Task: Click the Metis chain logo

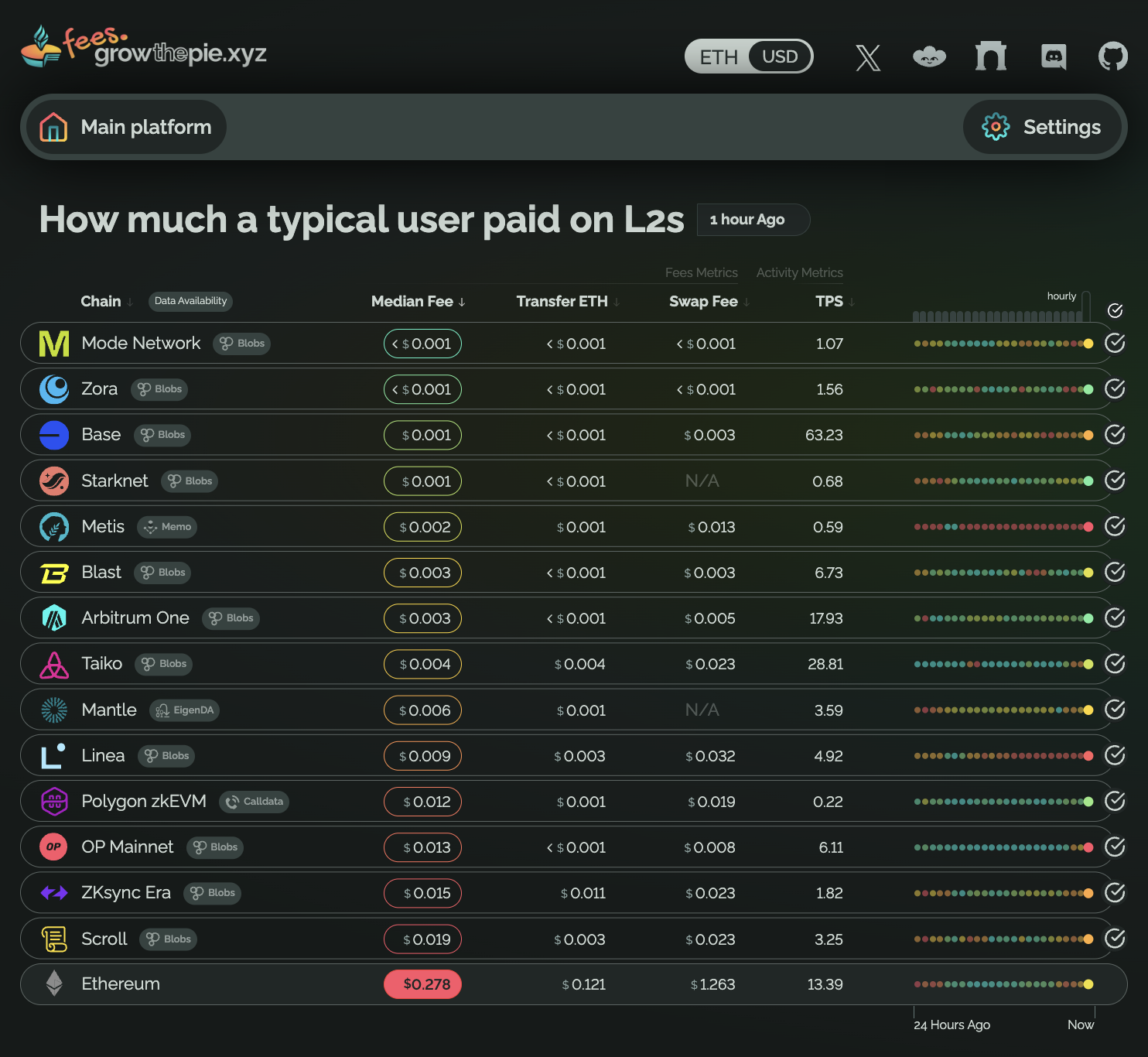Action: (54, 527)
